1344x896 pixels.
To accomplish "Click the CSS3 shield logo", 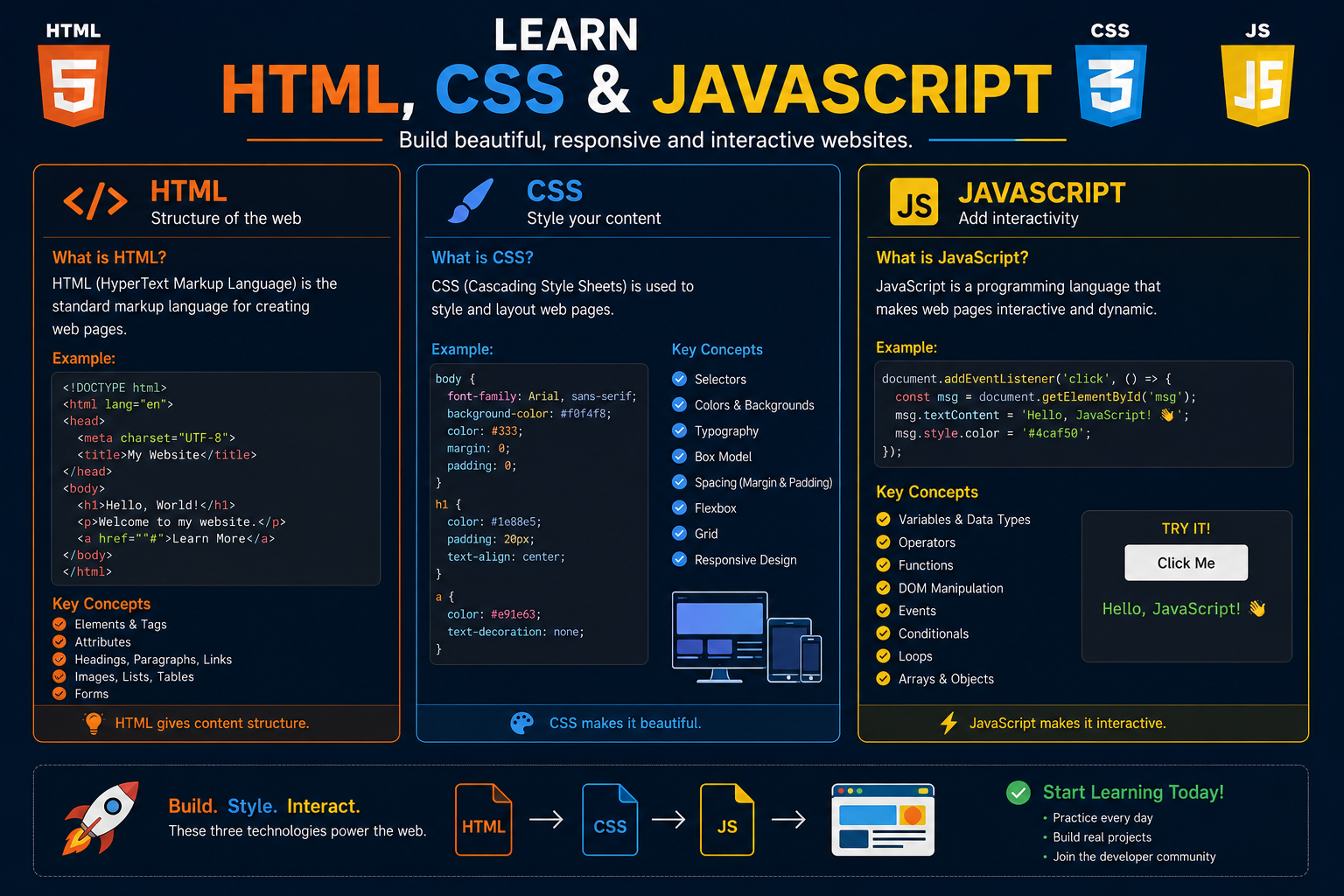I will pyautogui.click(x=1110, y=86).
